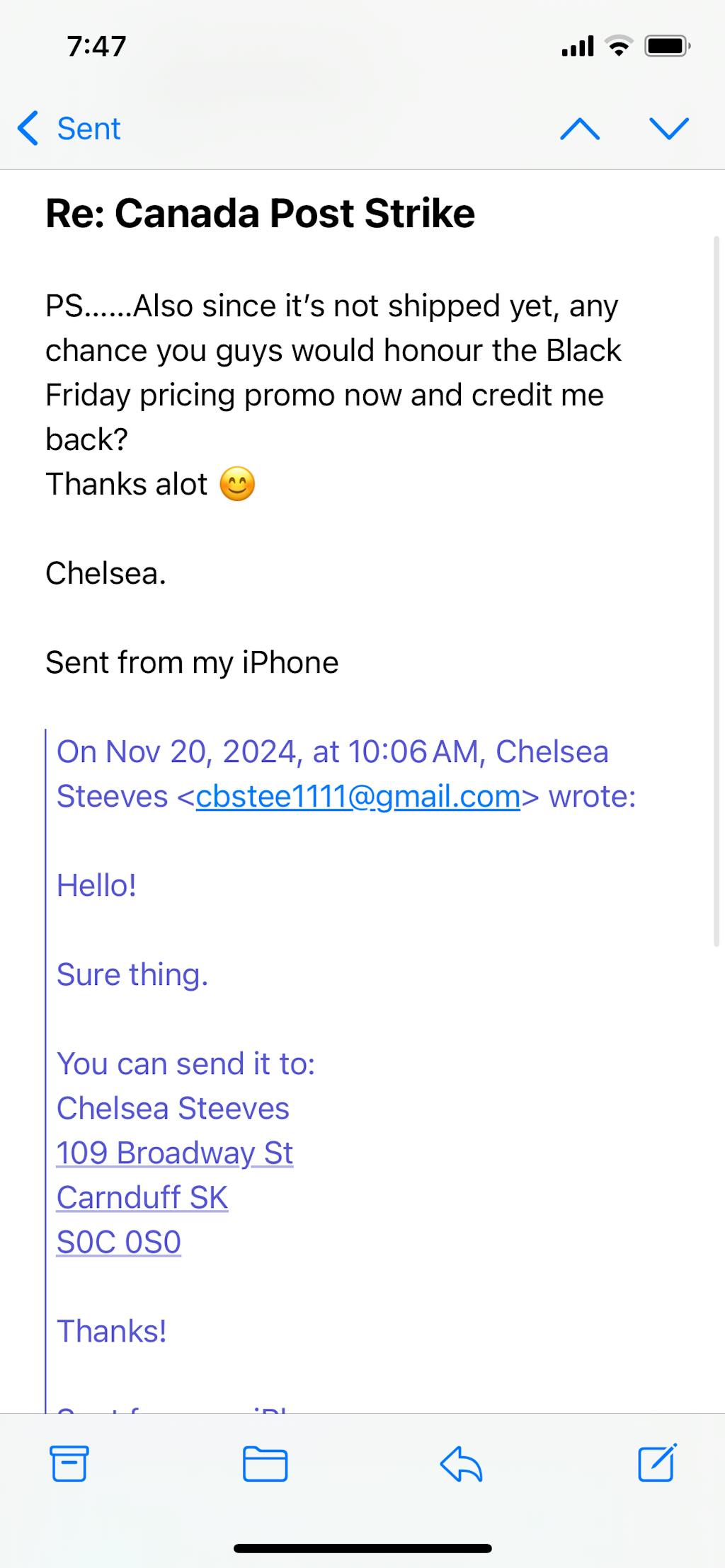Tap the Sent back label
This screenshot has width=725, height=1568.
(x=89, y=129)
